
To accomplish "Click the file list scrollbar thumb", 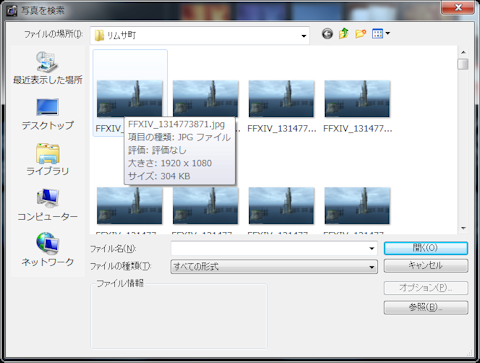I will click(x=463, y=64).
